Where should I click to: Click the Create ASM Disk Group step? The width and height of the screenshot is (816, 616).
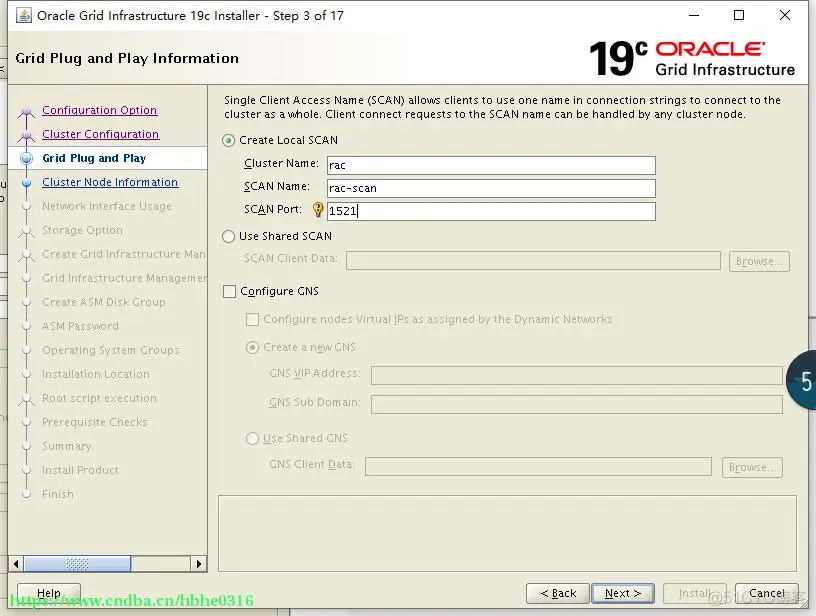tap(104, 302)
